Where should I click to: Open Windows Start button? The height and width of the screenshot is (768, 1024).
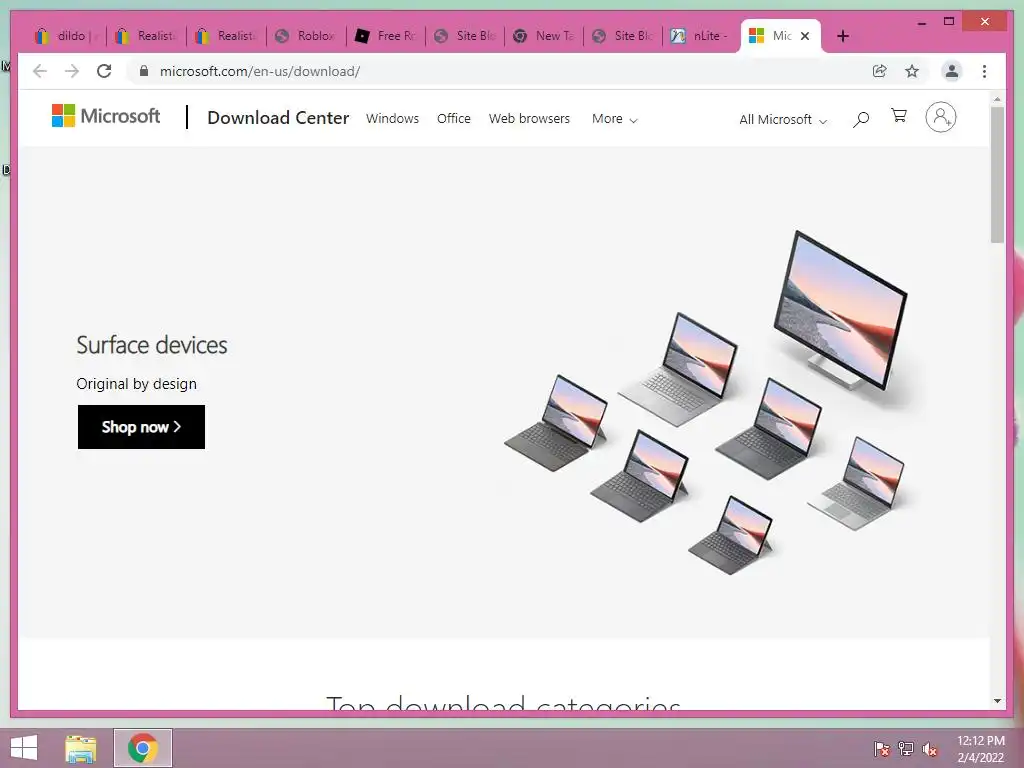point(24,748)
